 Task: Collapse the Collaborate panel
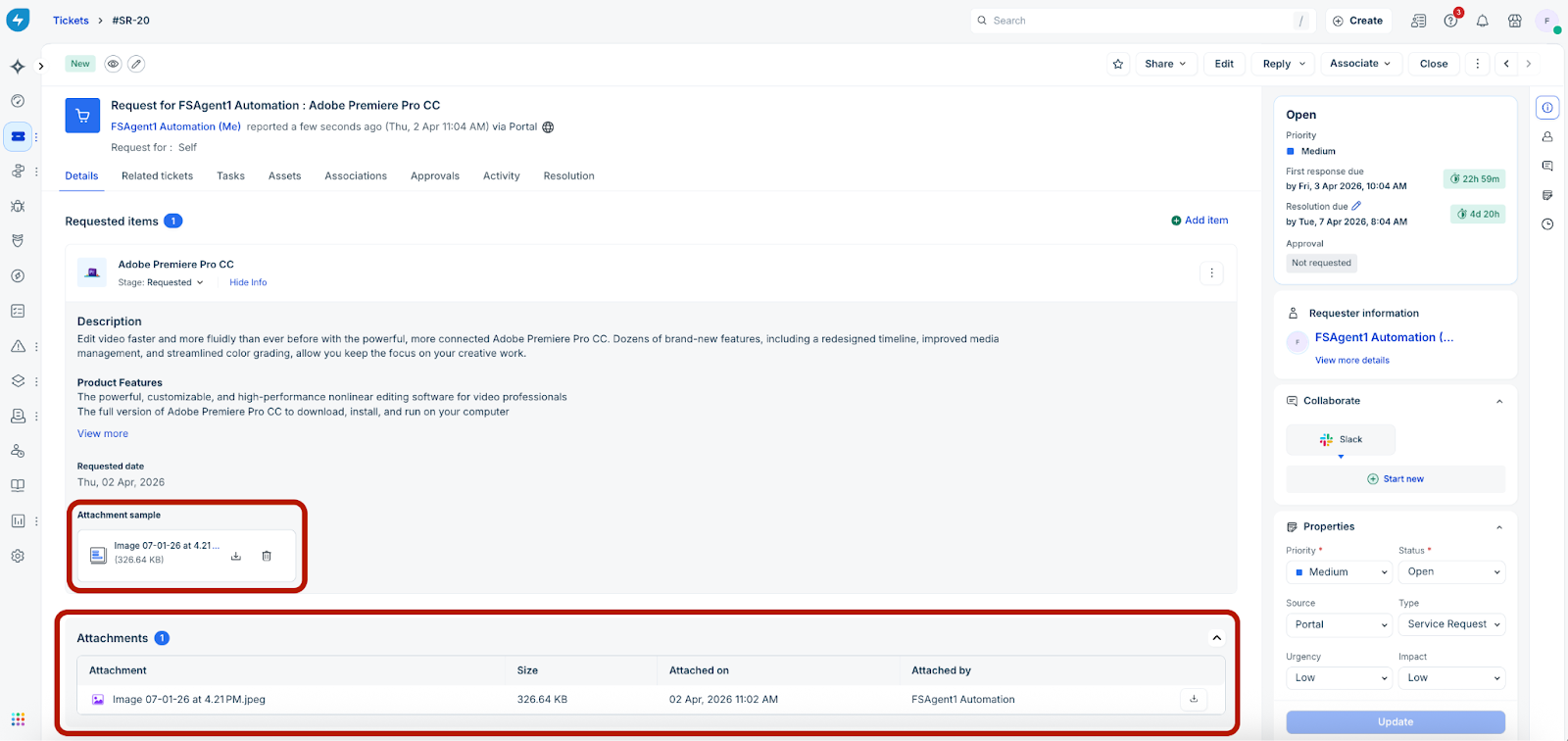click(1499, 401)
